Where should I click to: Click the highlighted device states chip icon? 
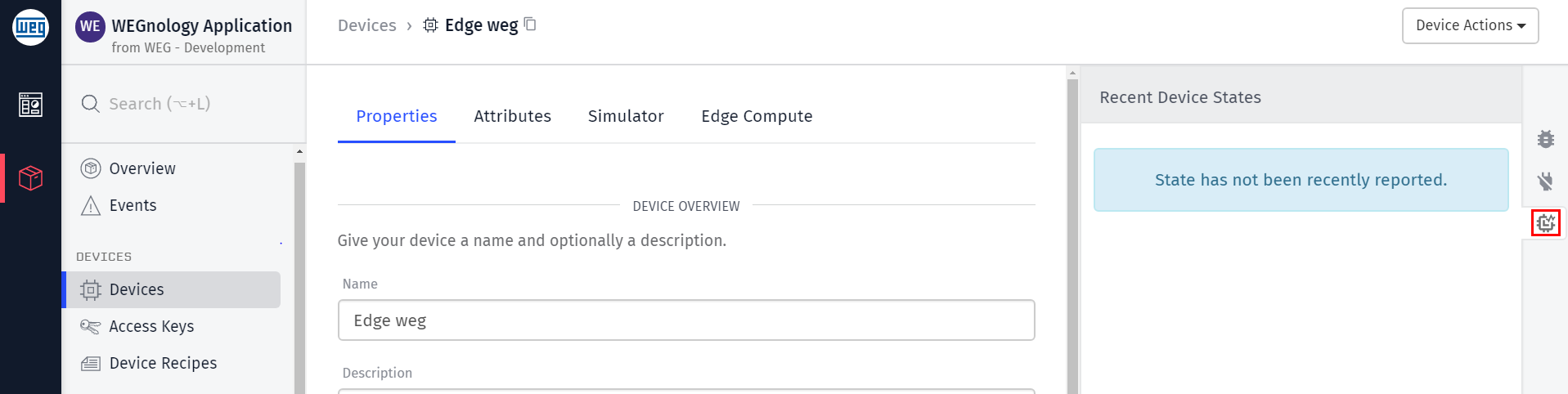[1546, 222]
